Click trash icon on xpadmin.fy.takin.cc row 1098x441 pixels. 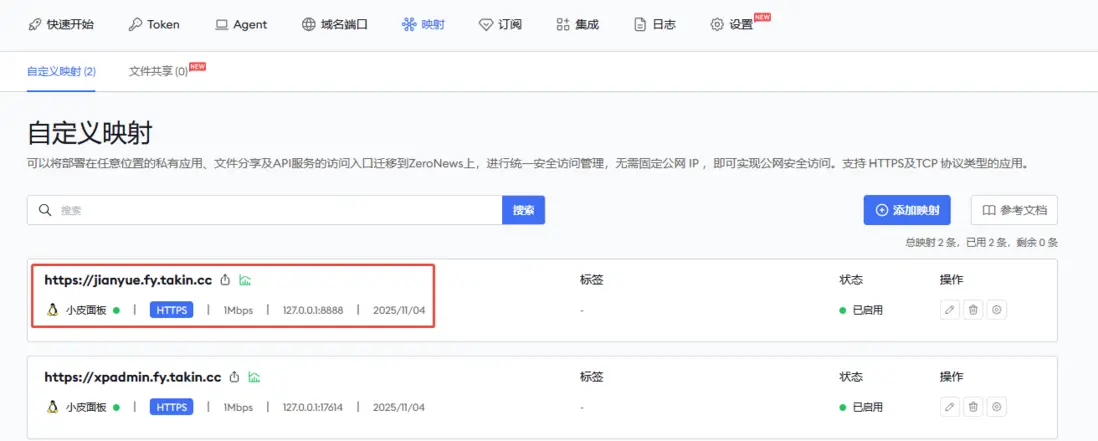(x=973, y=407)
